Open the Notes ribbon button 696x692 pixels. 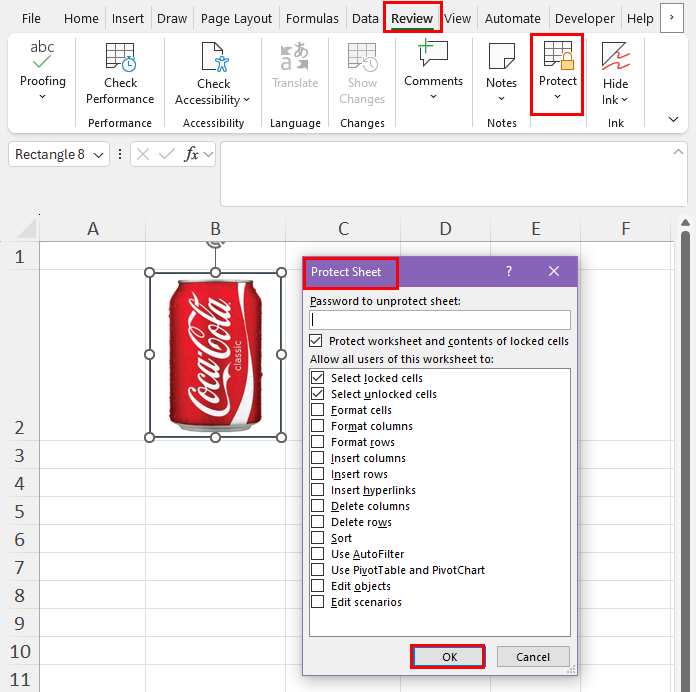click(501, 71)
